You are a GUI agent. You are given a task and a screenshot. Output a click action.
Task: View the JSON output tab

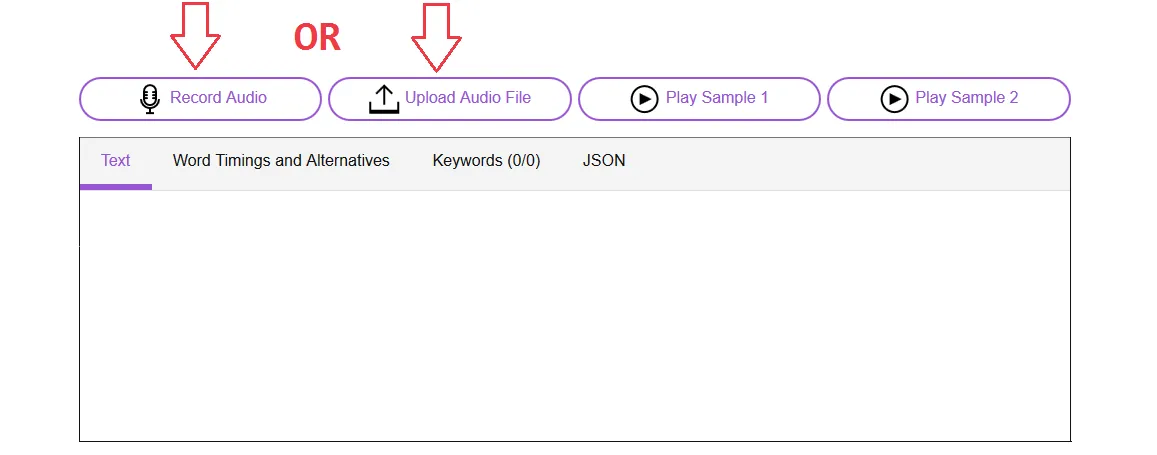(x=604, y=161)
